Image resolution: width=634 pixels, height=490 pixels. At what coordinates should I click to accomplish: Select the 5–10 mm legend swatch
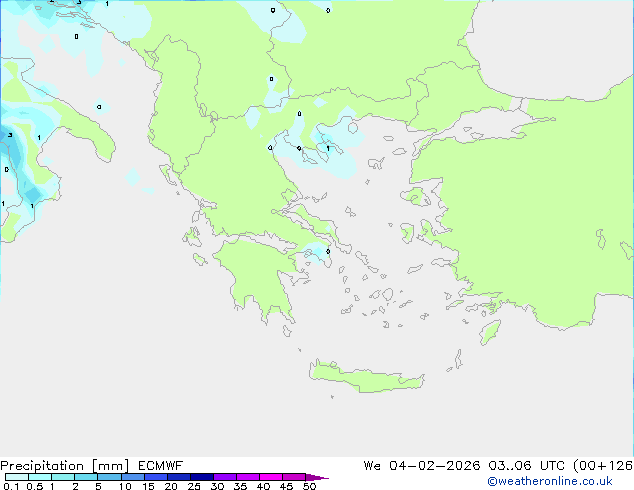point(109,477)
